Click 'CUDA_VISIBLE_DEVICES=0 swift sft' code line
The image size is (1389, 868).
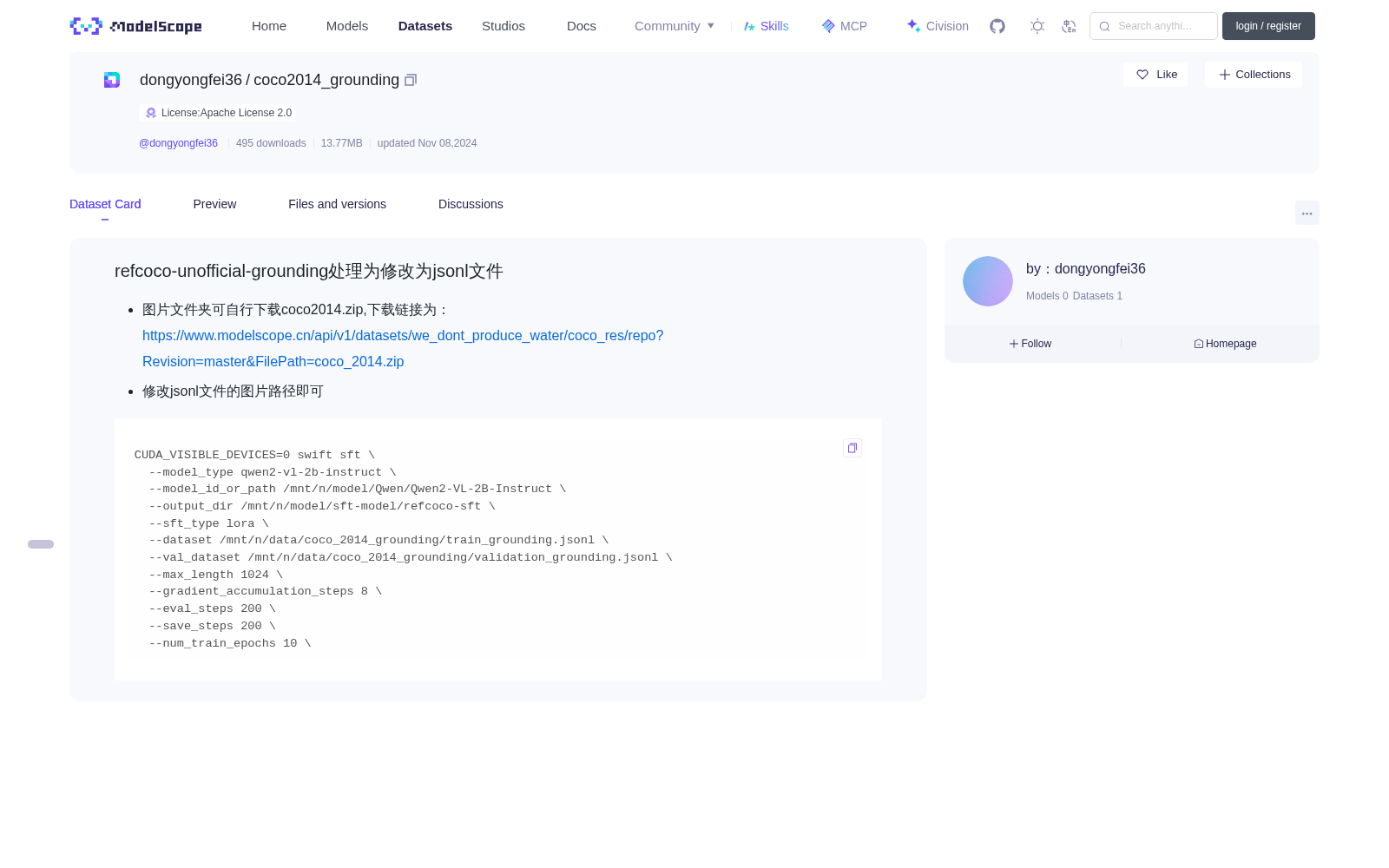254,455
